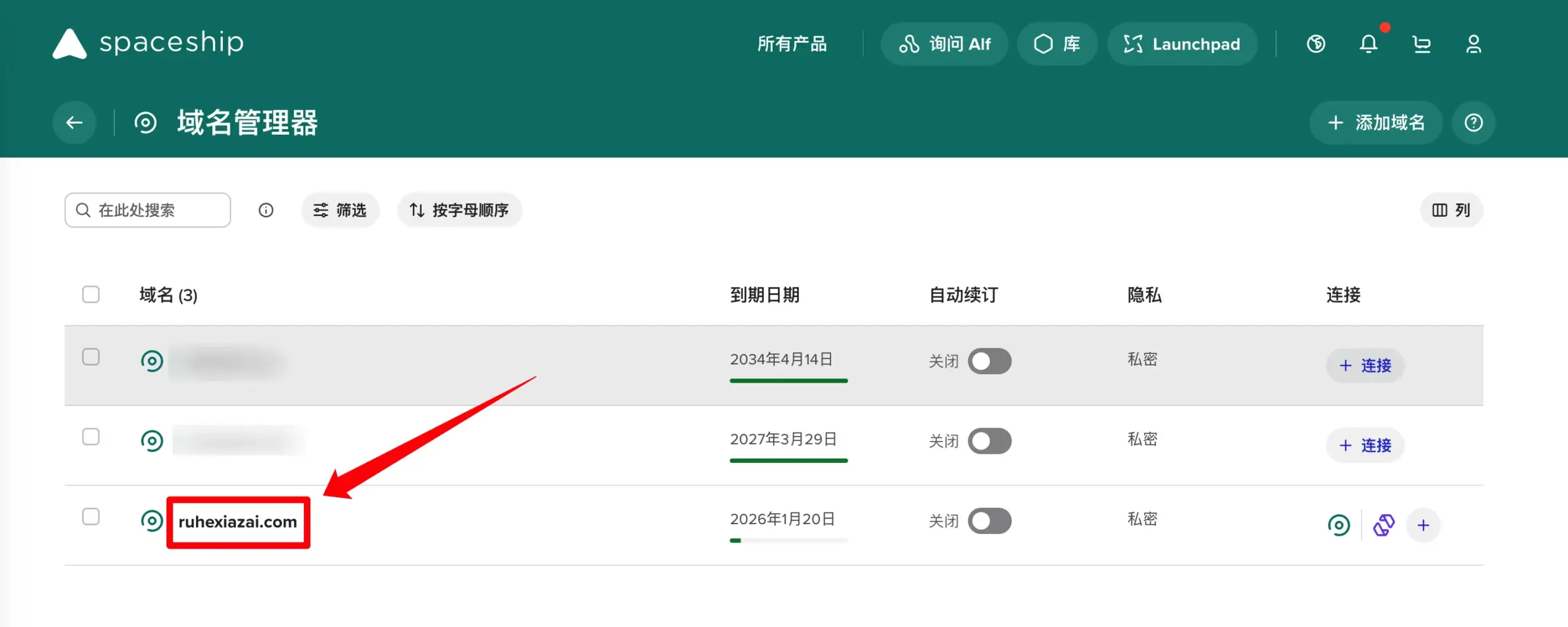Click the back arrow in the header
The image size is (1568, 627).
(x=73, y=122)
